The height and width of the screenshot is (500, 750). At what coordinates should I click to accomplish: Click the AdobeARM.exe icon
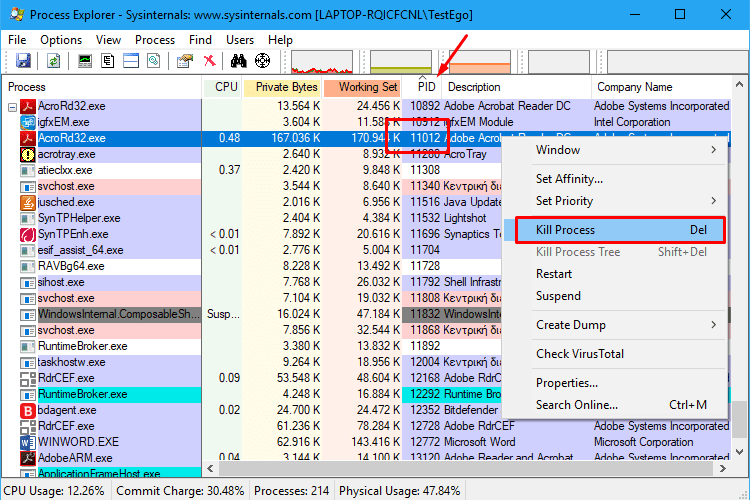[28, 458]
